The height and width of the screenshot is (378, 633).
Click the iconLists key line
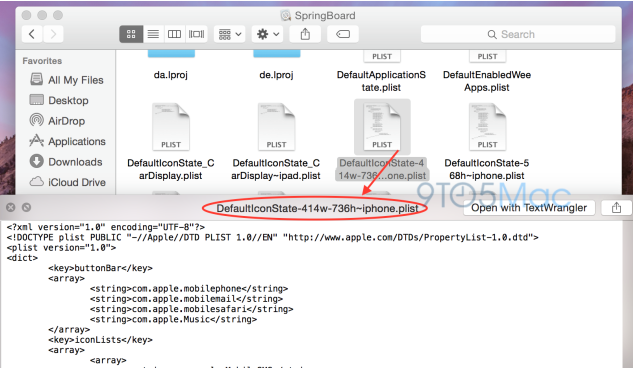pyautogui.click(x=100, y=340)
